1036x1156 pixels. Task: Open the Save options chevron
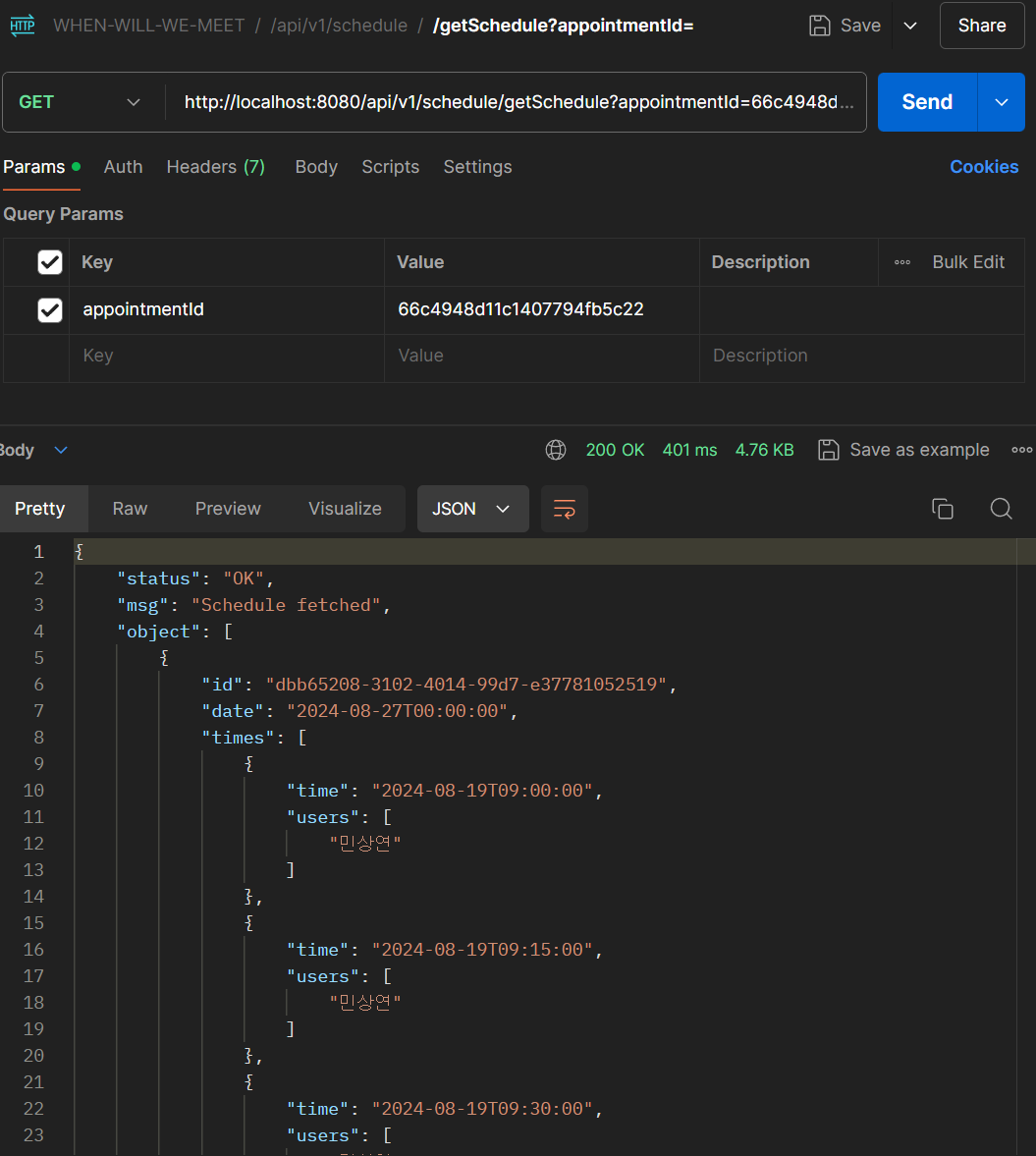(910, 26)
